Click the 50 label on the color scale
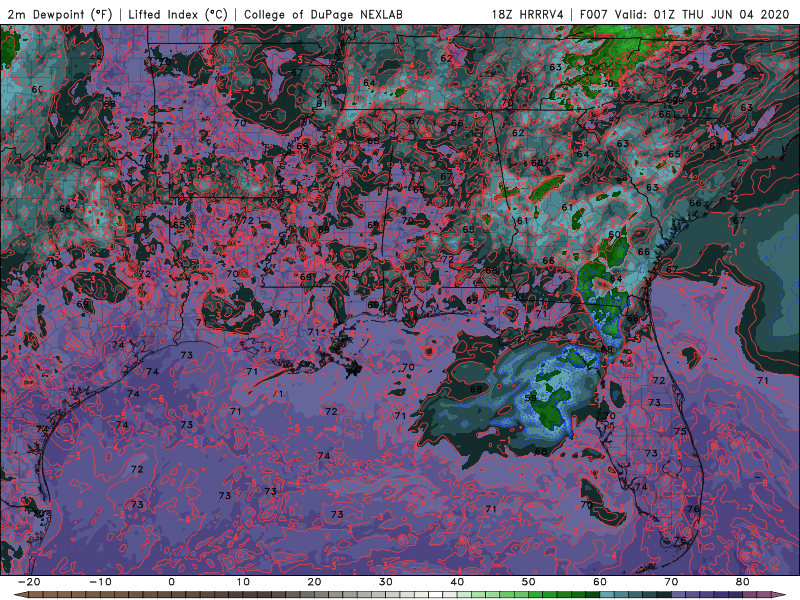 tap(529, 582)
